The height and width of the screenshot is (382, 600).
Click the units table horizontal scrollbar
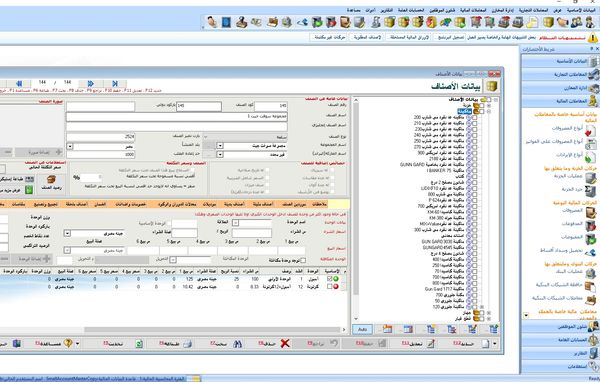[212, 330]
